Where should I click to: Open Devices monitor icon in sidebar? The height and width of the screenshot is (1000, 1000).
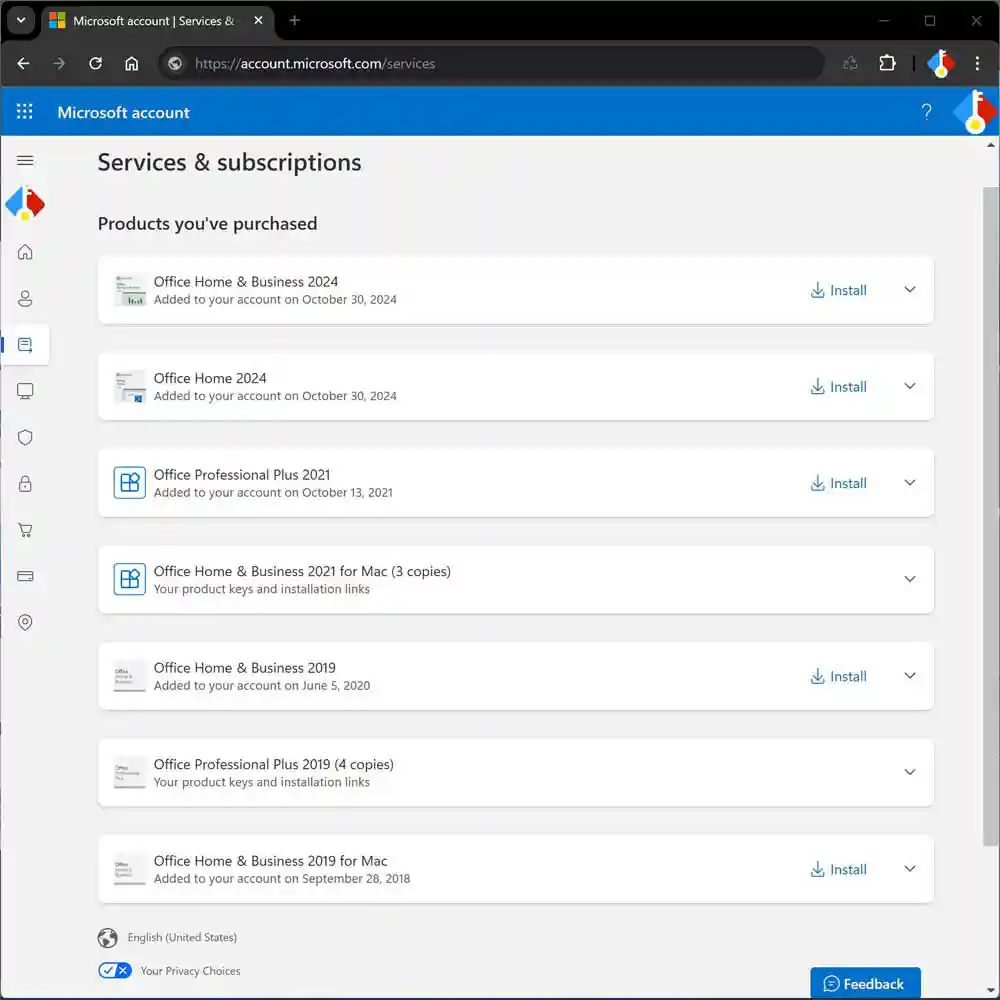(25, 391)
